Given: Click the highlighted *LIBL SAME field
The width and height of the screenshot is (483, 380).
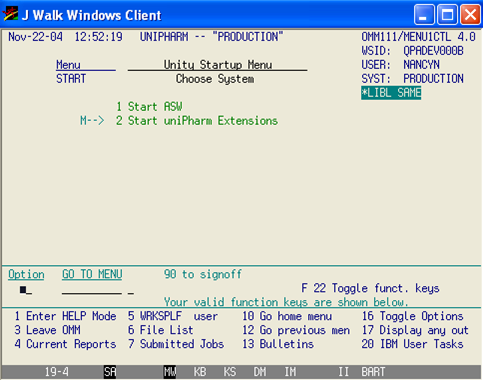Looking at the screenshot, I should click(x=391, y=93).
